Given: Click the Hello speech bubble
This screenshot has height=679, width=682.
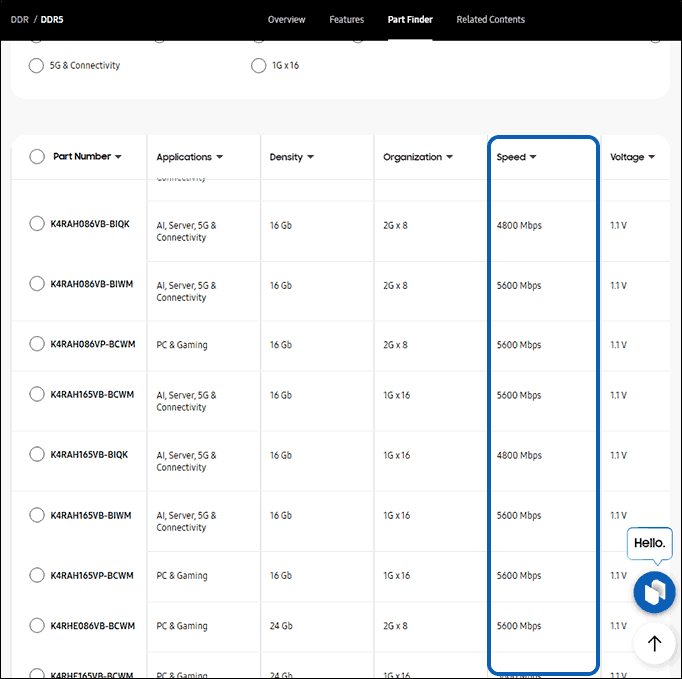Looking at the screenshot, I should point(649,543).
